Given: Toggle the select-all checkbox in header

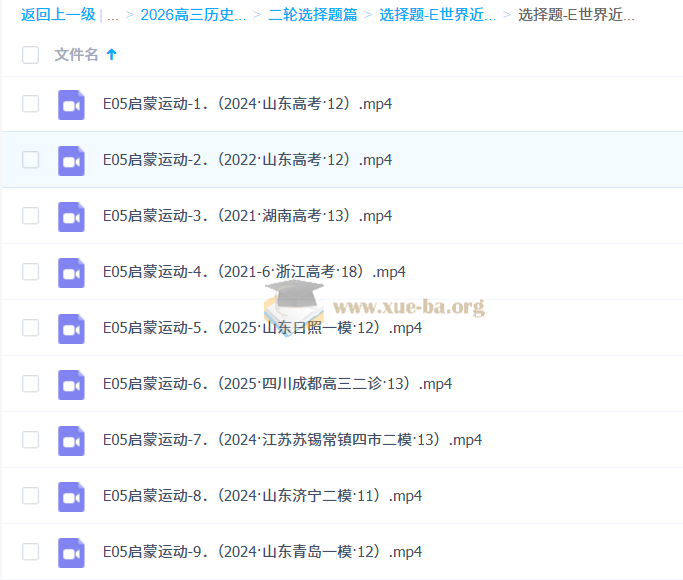Looking at the screenshot, I should coord(30,55).
